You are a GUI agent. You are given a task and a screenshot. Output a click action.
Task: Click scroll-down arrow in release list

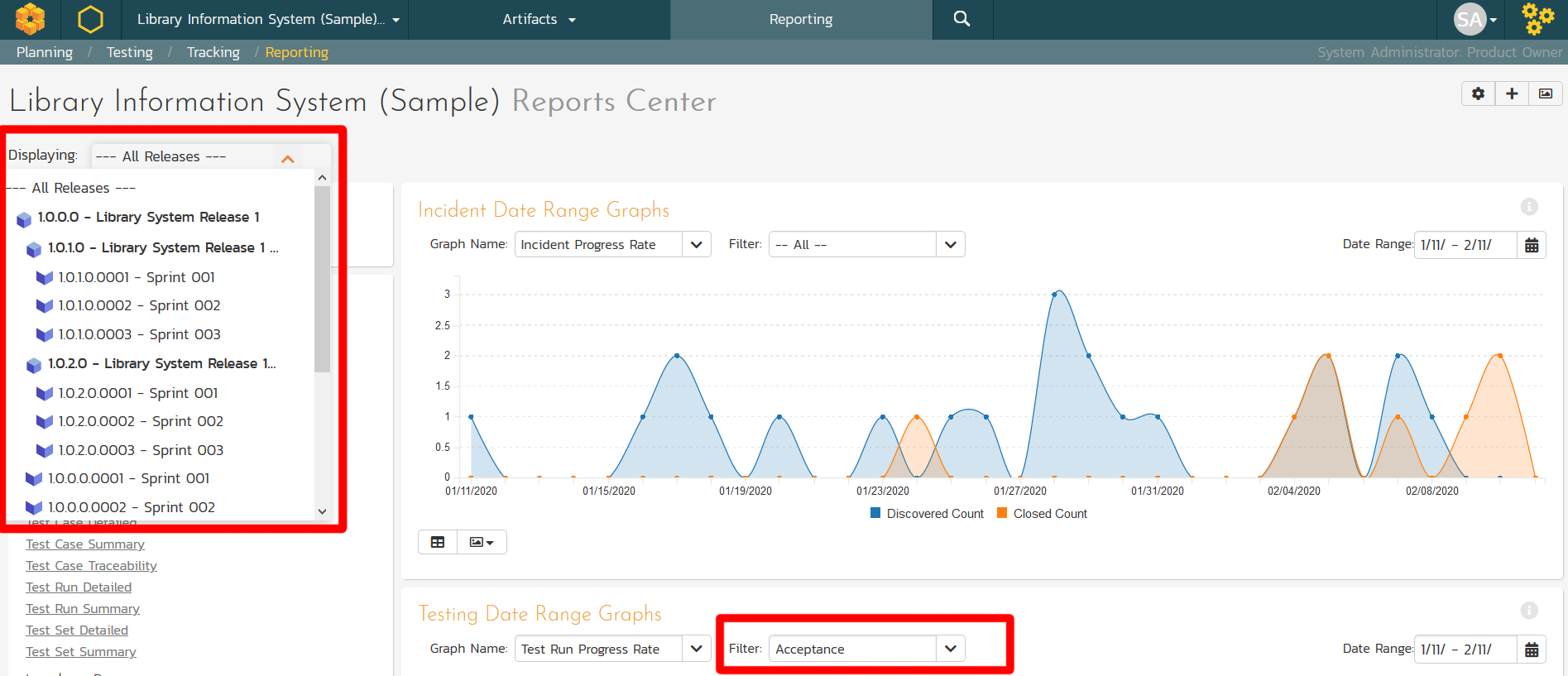coord(323,511)
